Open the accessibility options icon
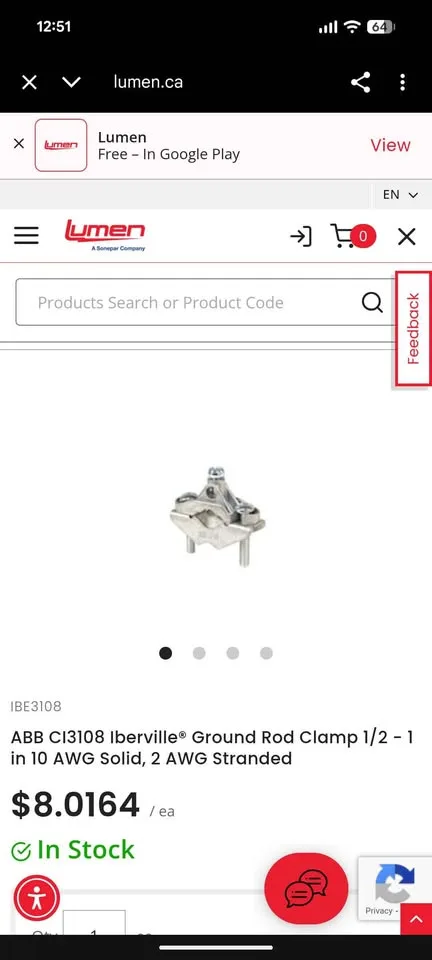The image size is (432, 960). (37, 898)
